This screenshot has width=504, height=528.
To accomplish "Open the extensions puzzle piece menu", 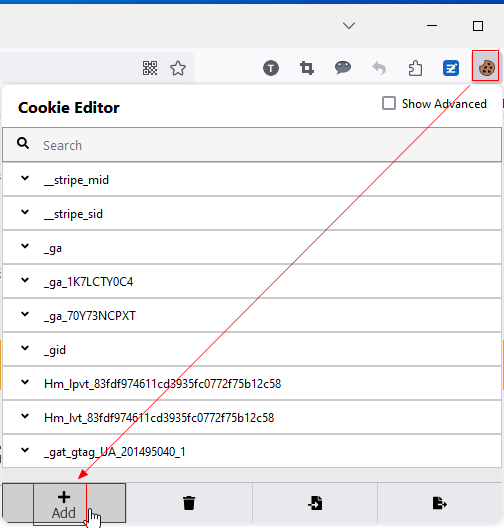I will 415,68.
